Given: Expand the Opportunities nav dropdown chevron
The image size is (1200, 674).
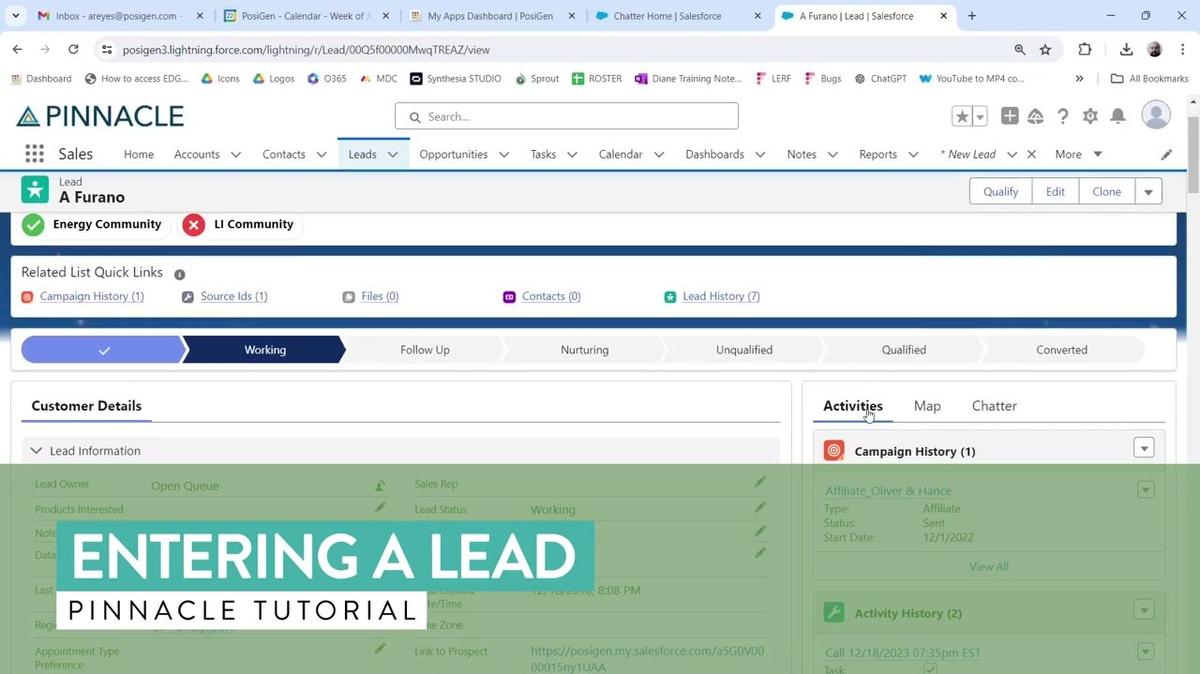Looking at the screenshot, I should point(504,155).
